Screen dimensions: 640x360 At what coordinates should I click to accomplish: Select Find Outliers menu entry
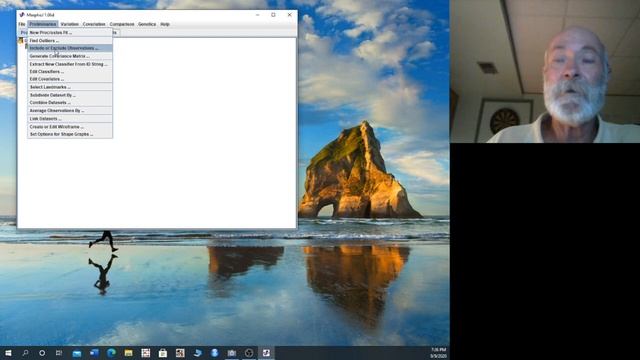[x=70, y=40]
